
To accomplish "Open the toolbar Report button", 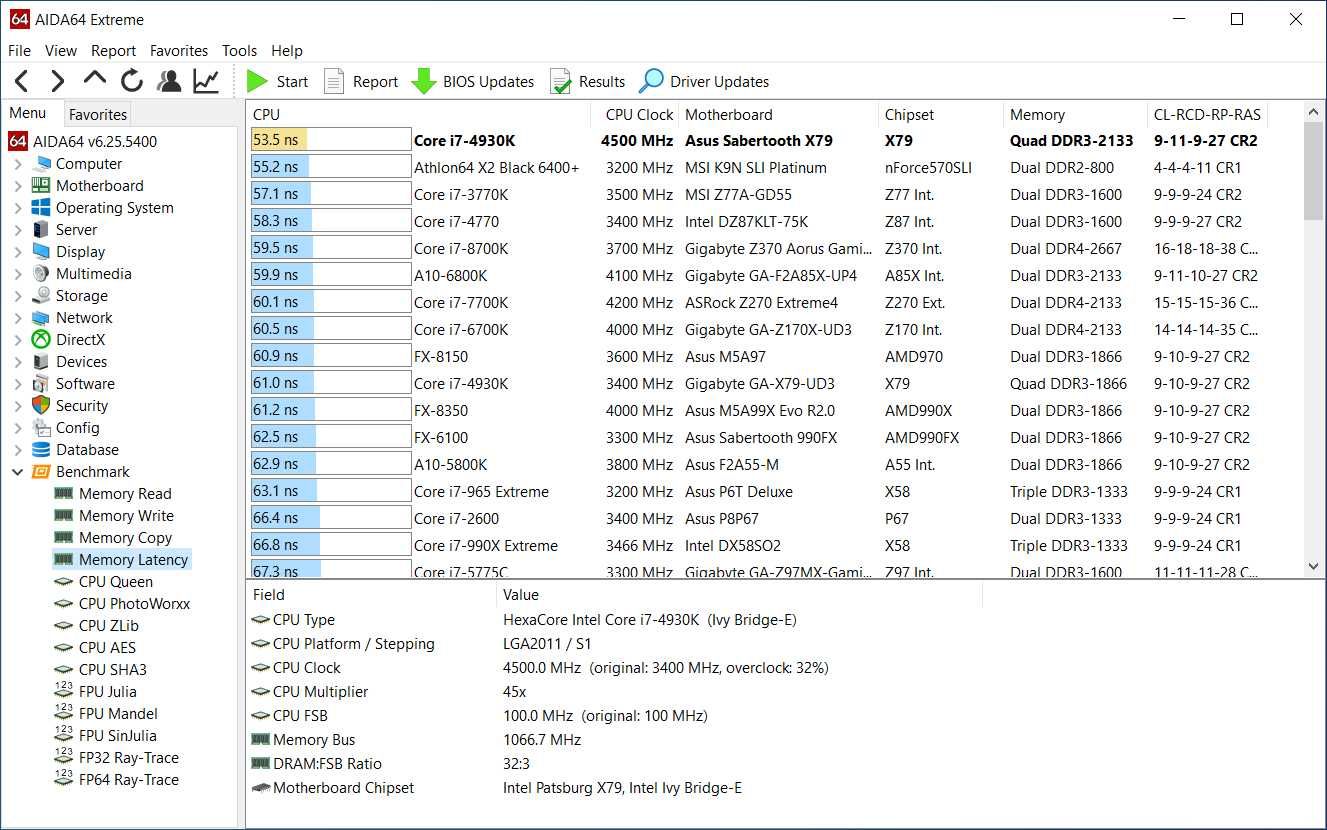I will pos(361,82).
